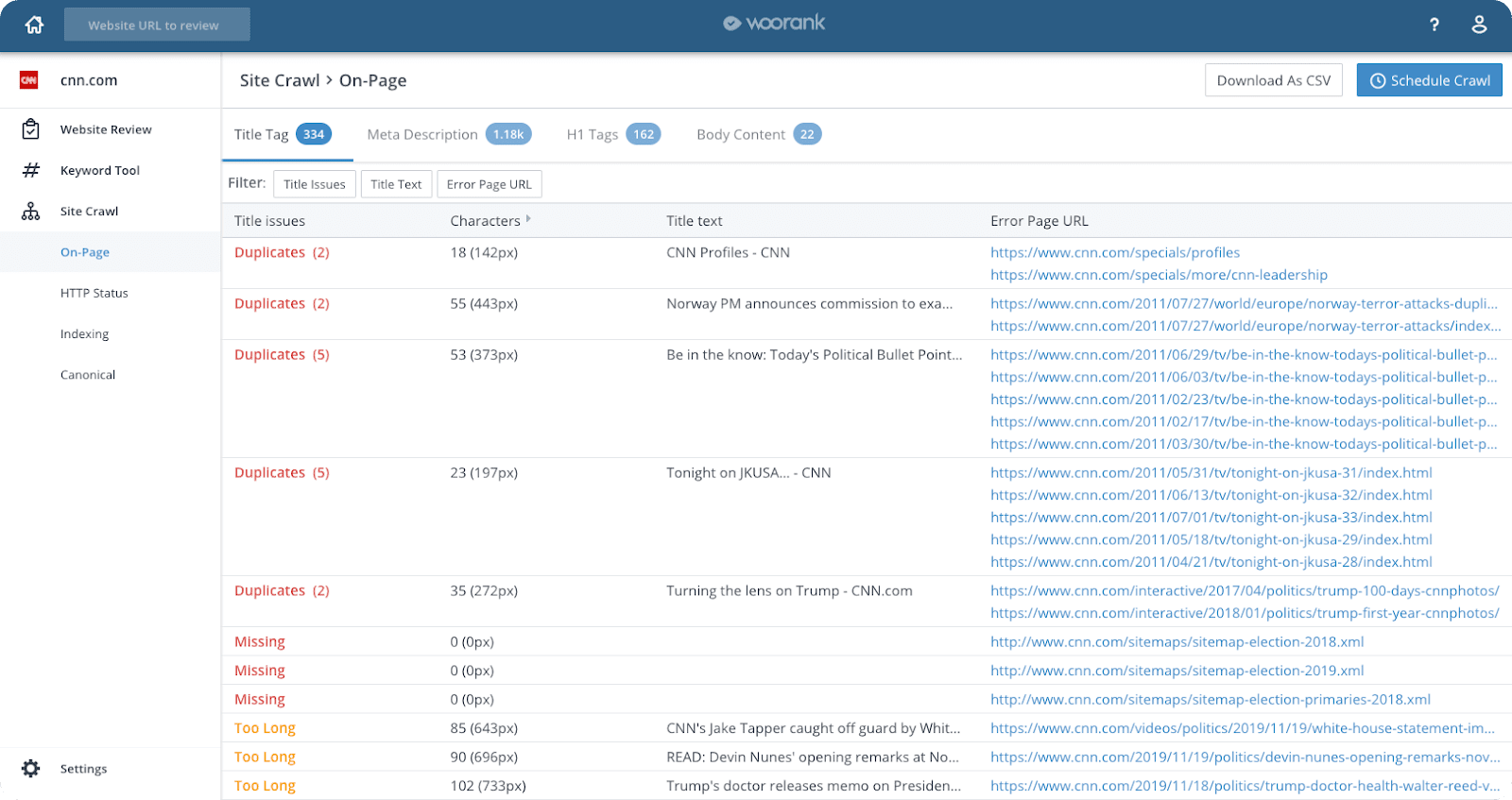1512x800 pixels.
Task: Click the home icon in top bar
Action: [34, 25]
